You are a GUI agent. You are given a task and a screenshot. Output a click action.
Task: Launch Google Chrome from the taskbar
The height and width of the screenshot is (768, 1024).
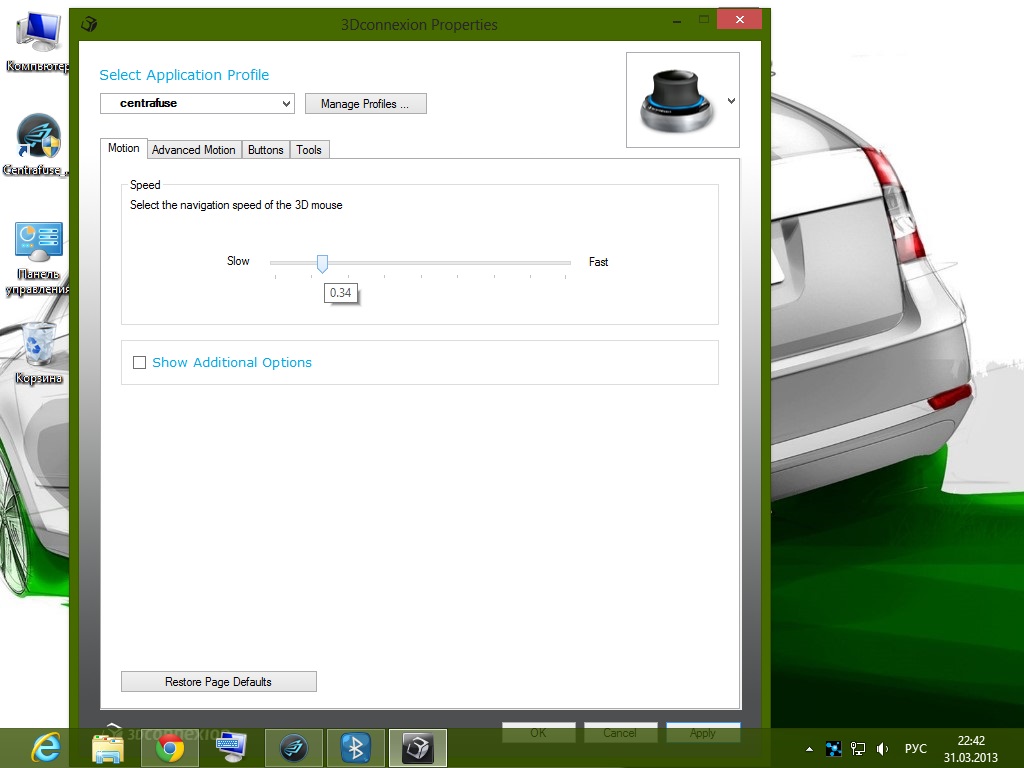click(x=170, y=748)
